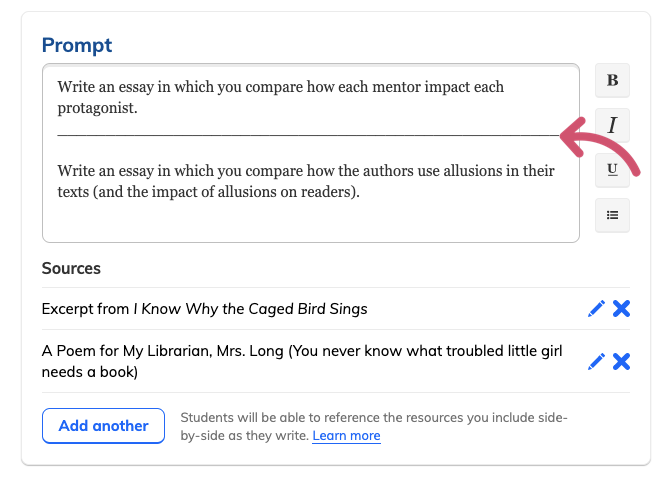Click the Sources section heading
Image resolution: width=670 pixels, height=485 pixels.
(71, 268)
